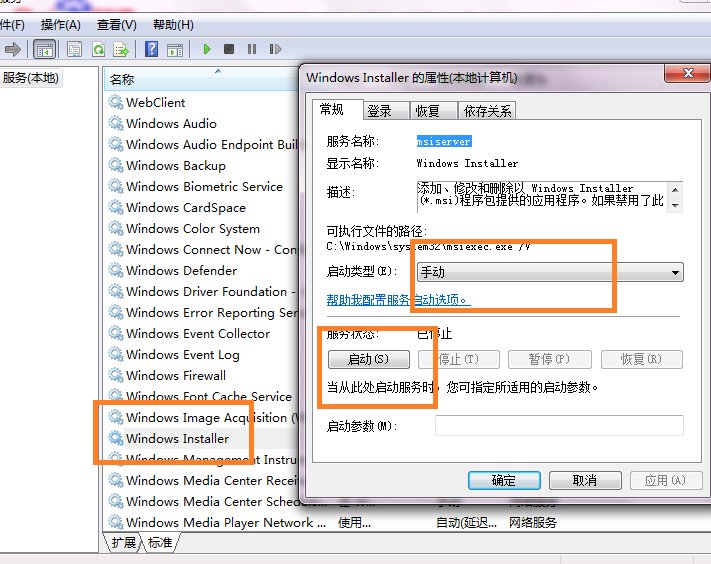The image size is (711, 564).
Task: Switch to the 标准 view tab
Action: [x=160, y=542]
